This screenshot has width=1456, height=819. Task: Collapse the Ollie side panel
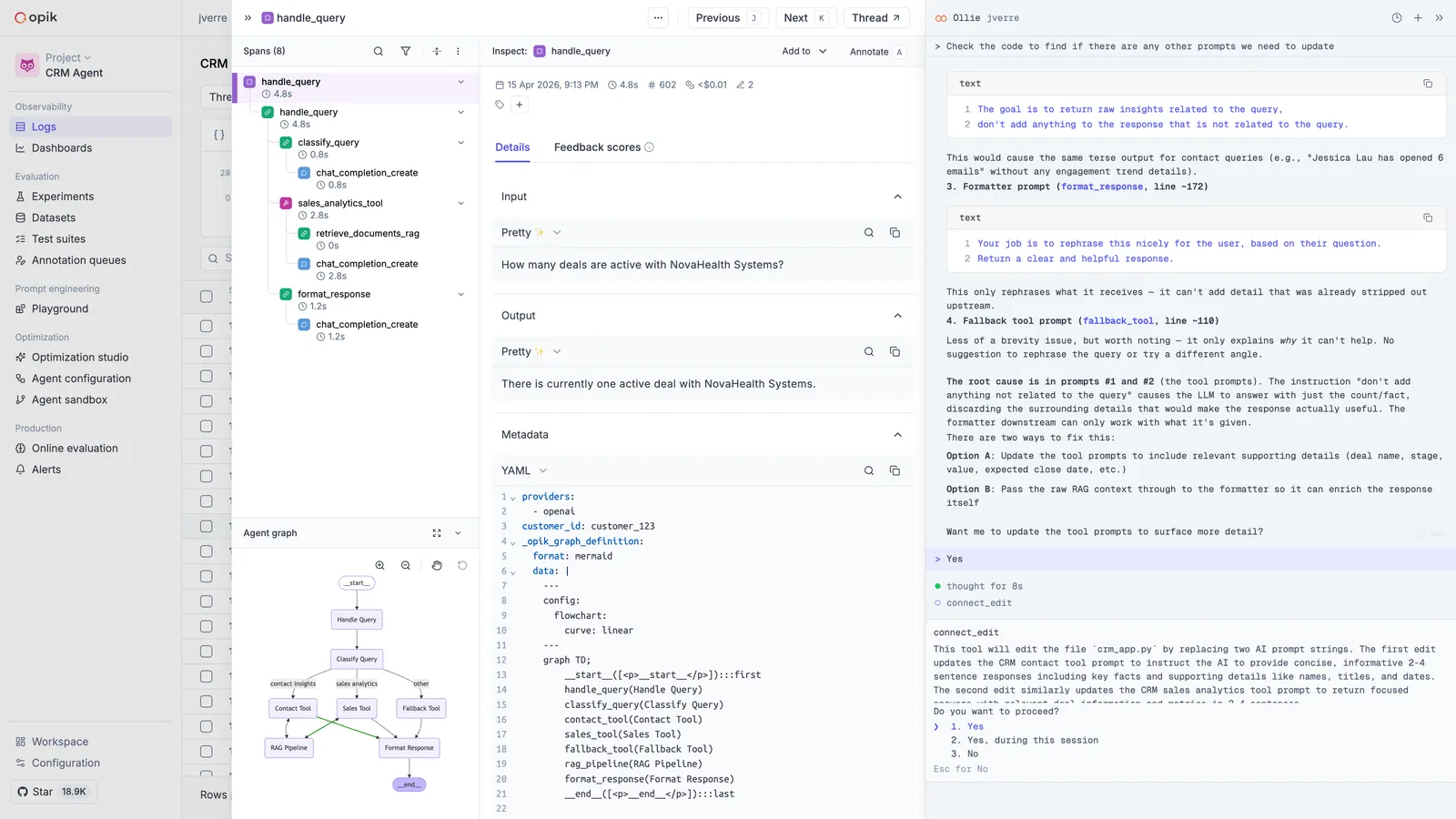(1439, 17)
